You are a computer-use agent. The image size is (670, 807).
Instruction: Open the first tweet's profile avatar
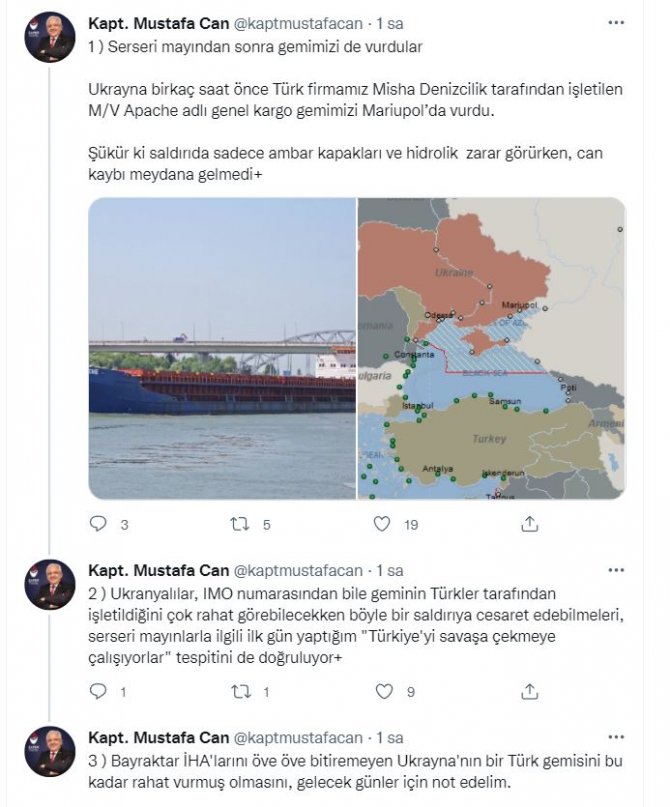click(x=50, y=38)
